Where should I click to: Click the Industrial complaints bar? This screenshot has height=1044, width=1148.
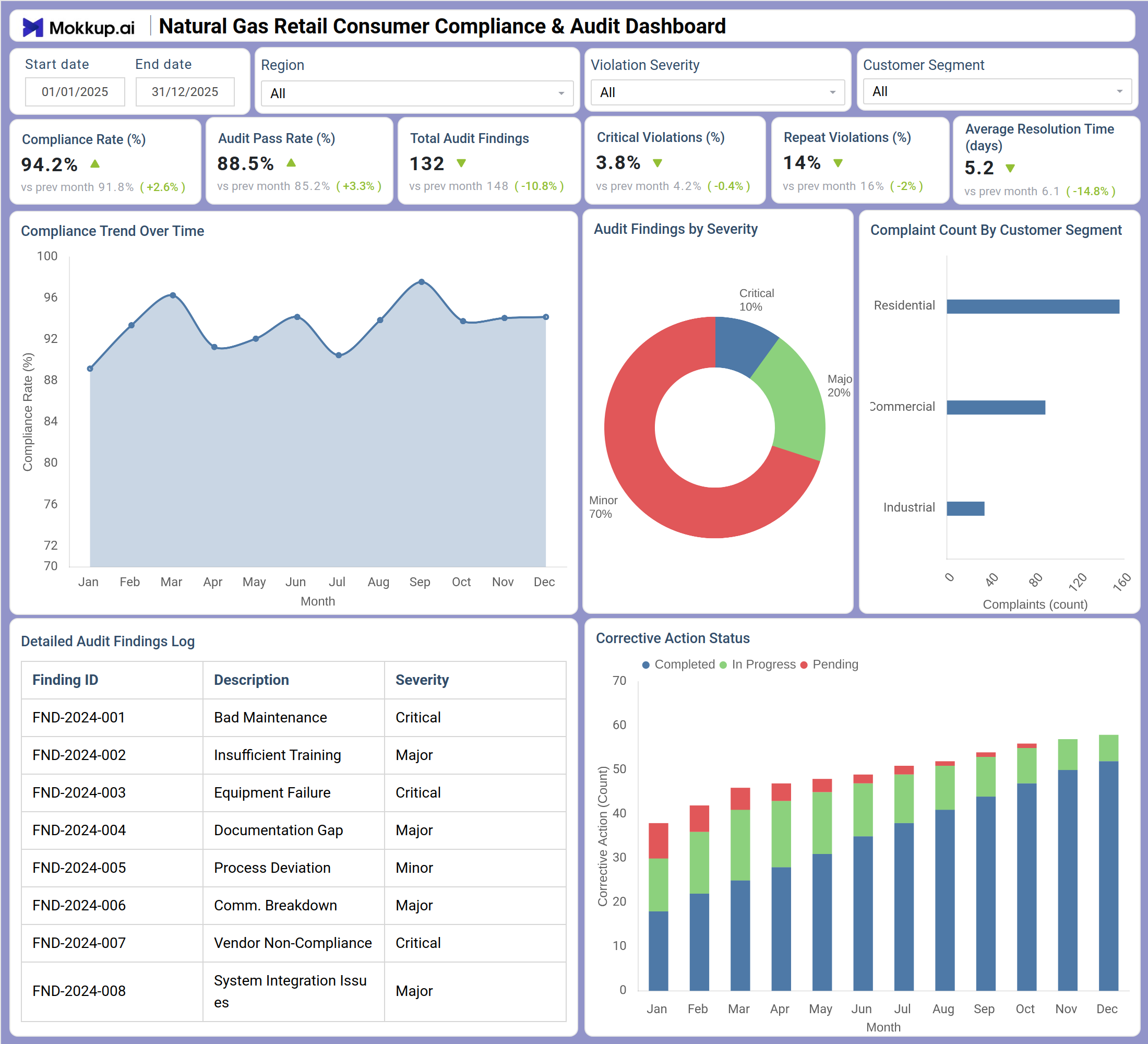coord(966,508)
